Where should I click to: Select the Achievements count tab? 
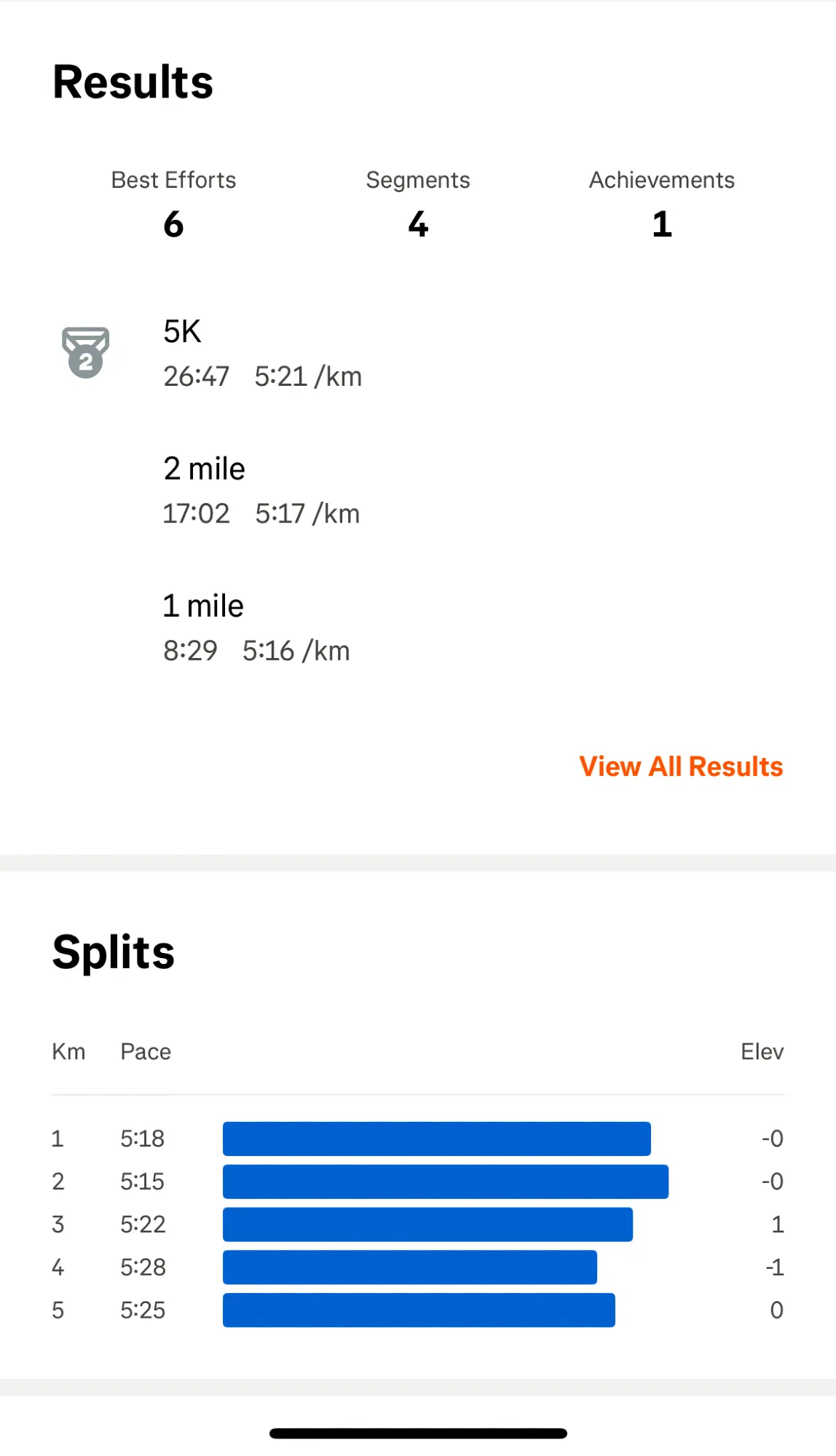point(662,205)
